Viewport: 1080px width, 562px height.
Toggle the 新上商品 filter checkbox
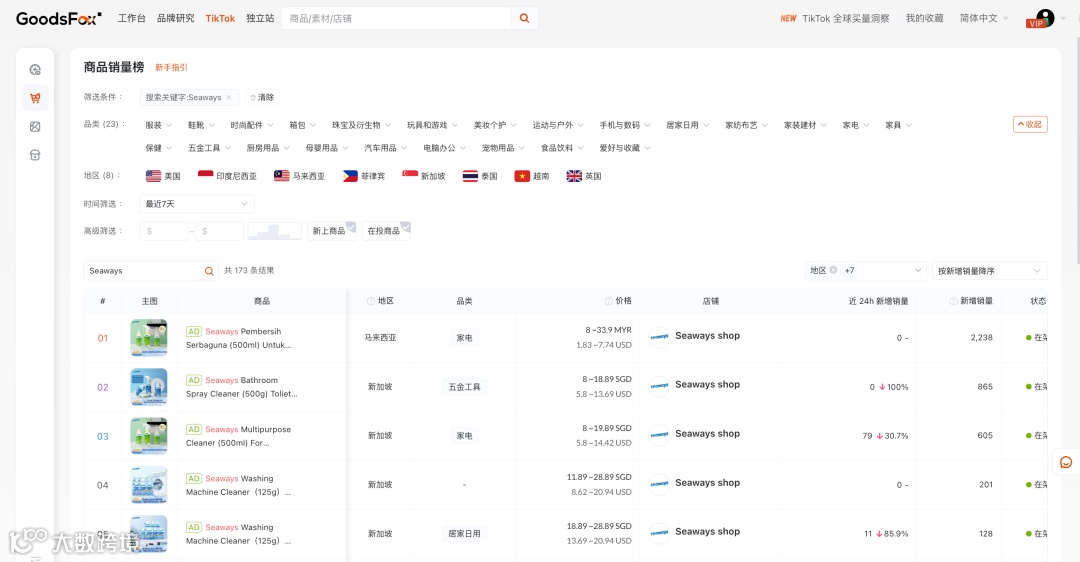(x=331, y=231)
